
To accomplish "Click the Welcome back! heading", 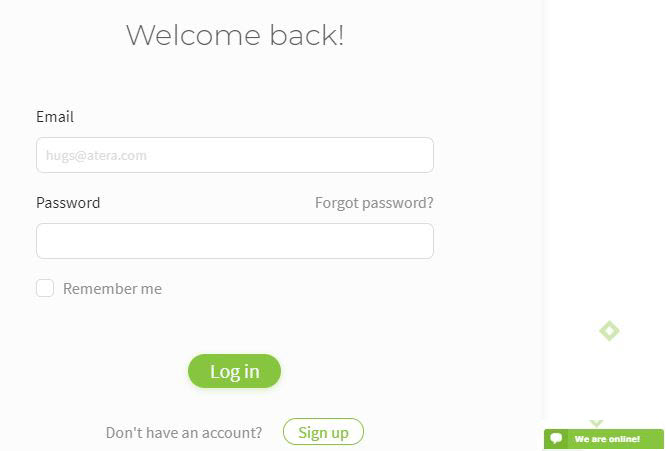I will [235, 35].
